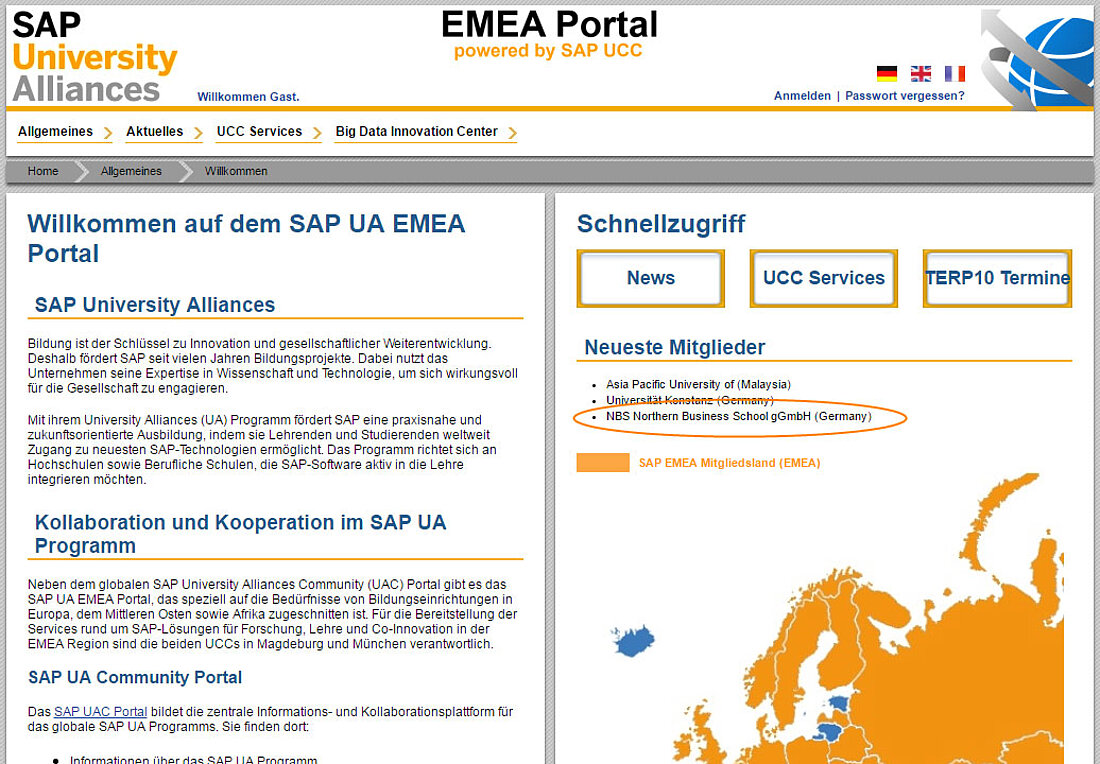Click the Anmelden link
This screenshot has width=1100, height=764.
[802, 96]
